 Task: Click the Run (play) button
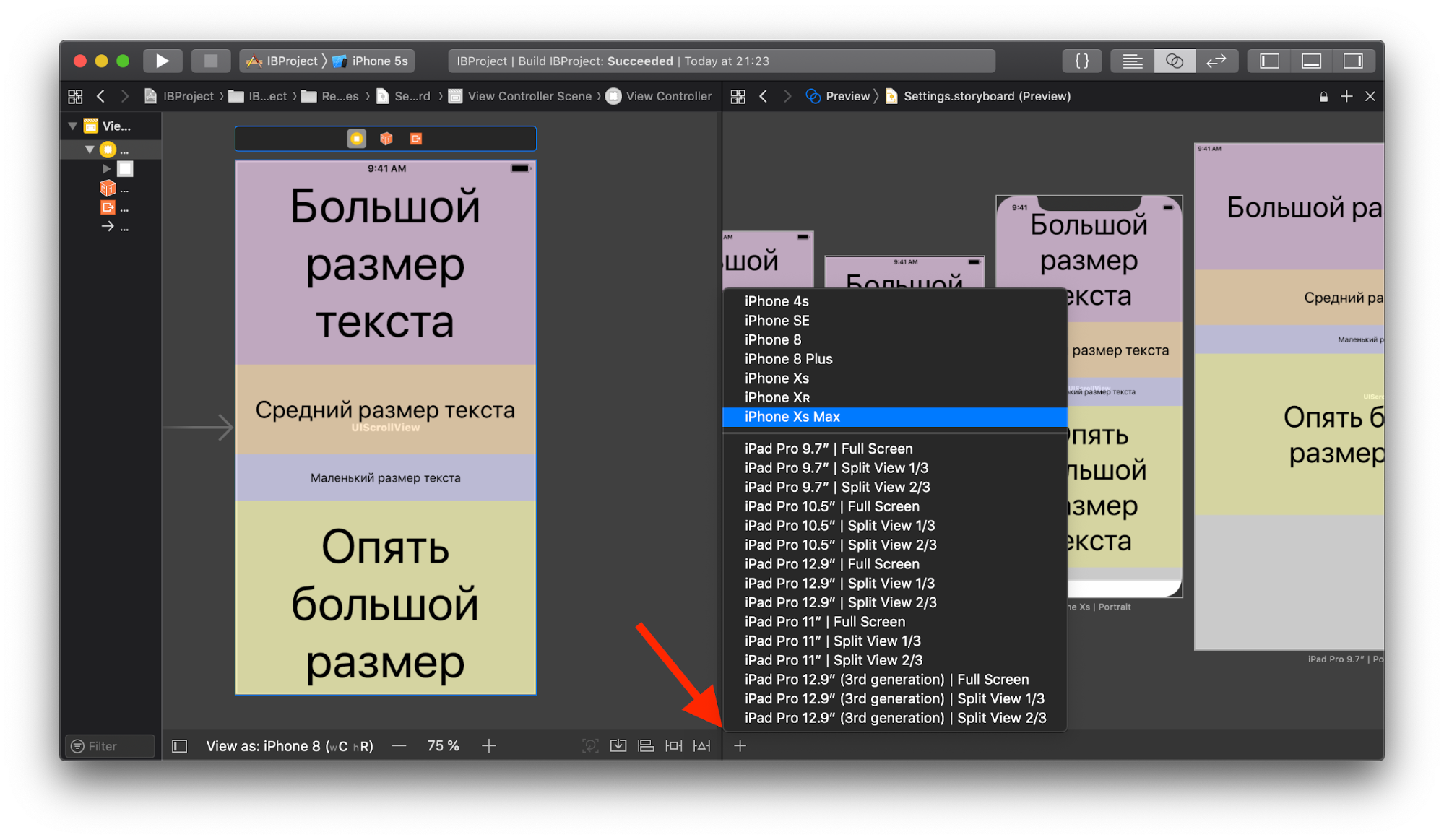click(162, 61)
